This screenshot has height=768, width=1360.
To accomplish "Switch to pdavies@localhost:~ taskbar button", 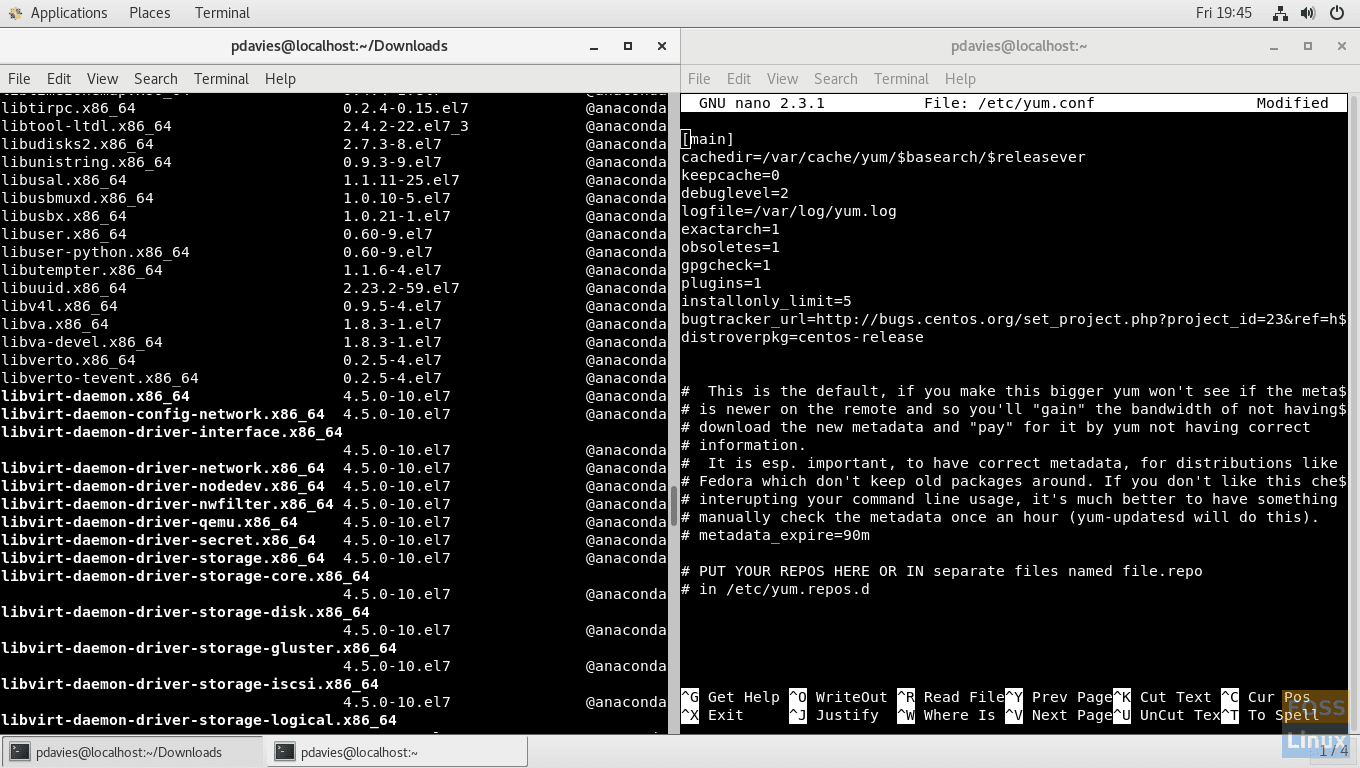I will click(396, 752).
